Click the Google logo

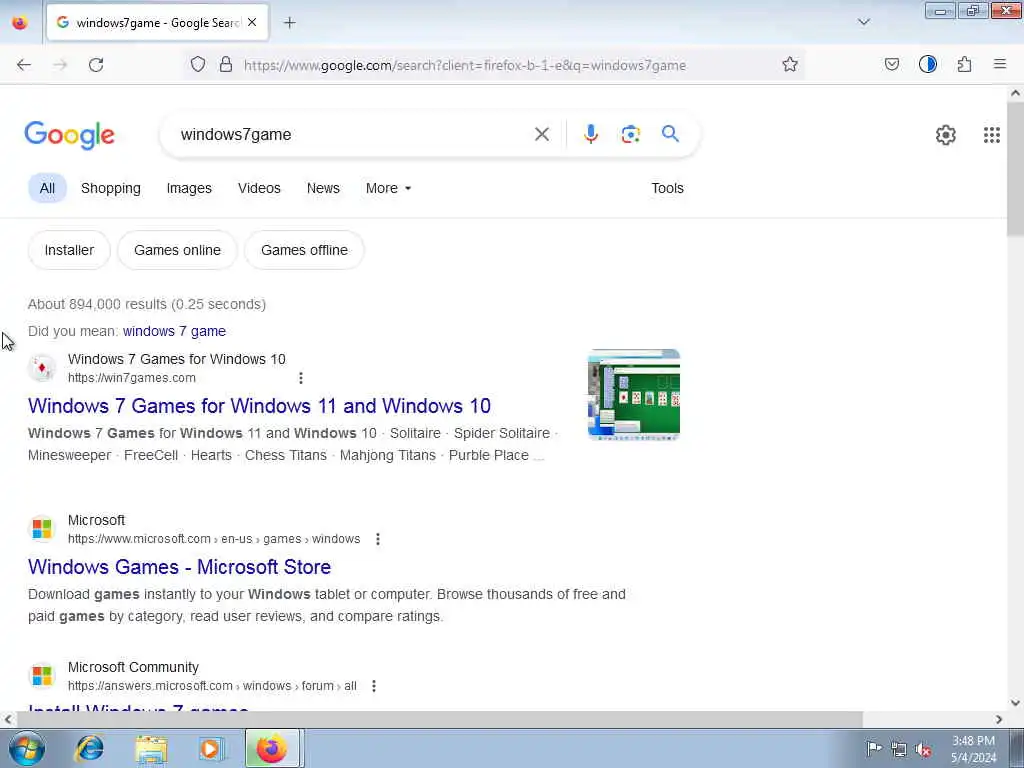coord(70,135)
